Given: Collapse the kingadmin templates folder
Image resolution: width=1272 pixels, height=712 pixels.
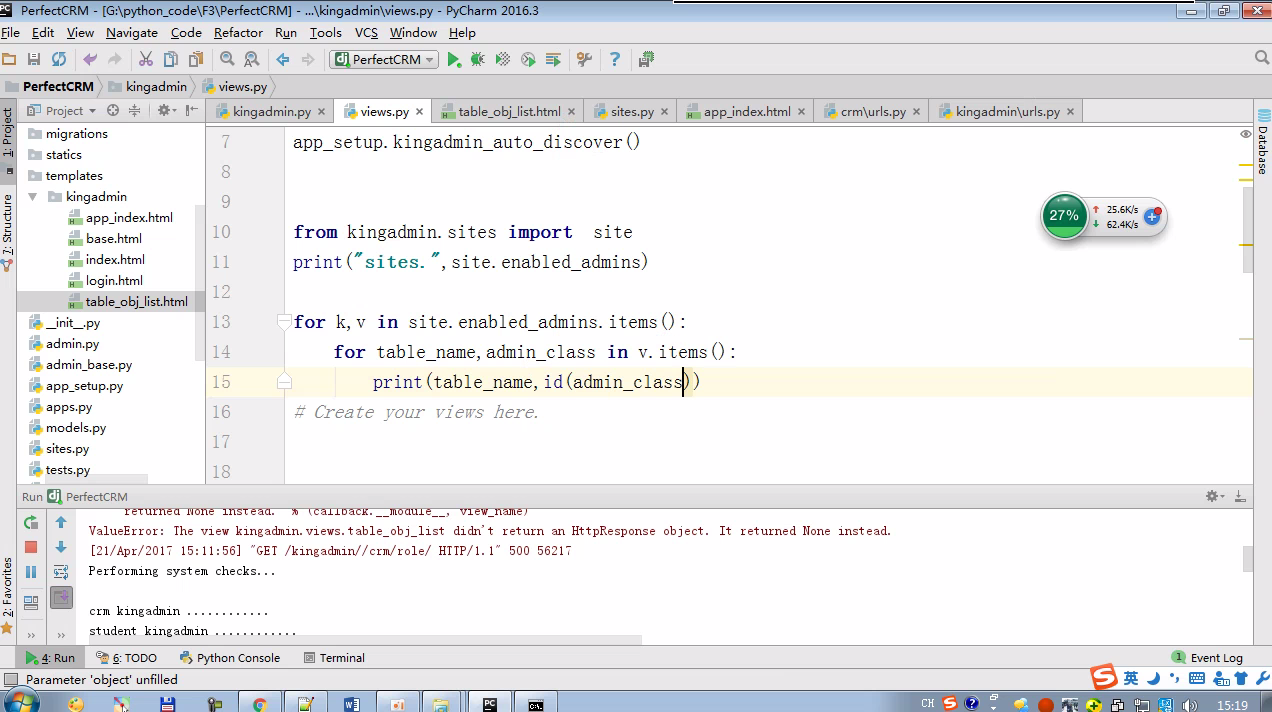Looking at the screenshot, I should point(33,197).
